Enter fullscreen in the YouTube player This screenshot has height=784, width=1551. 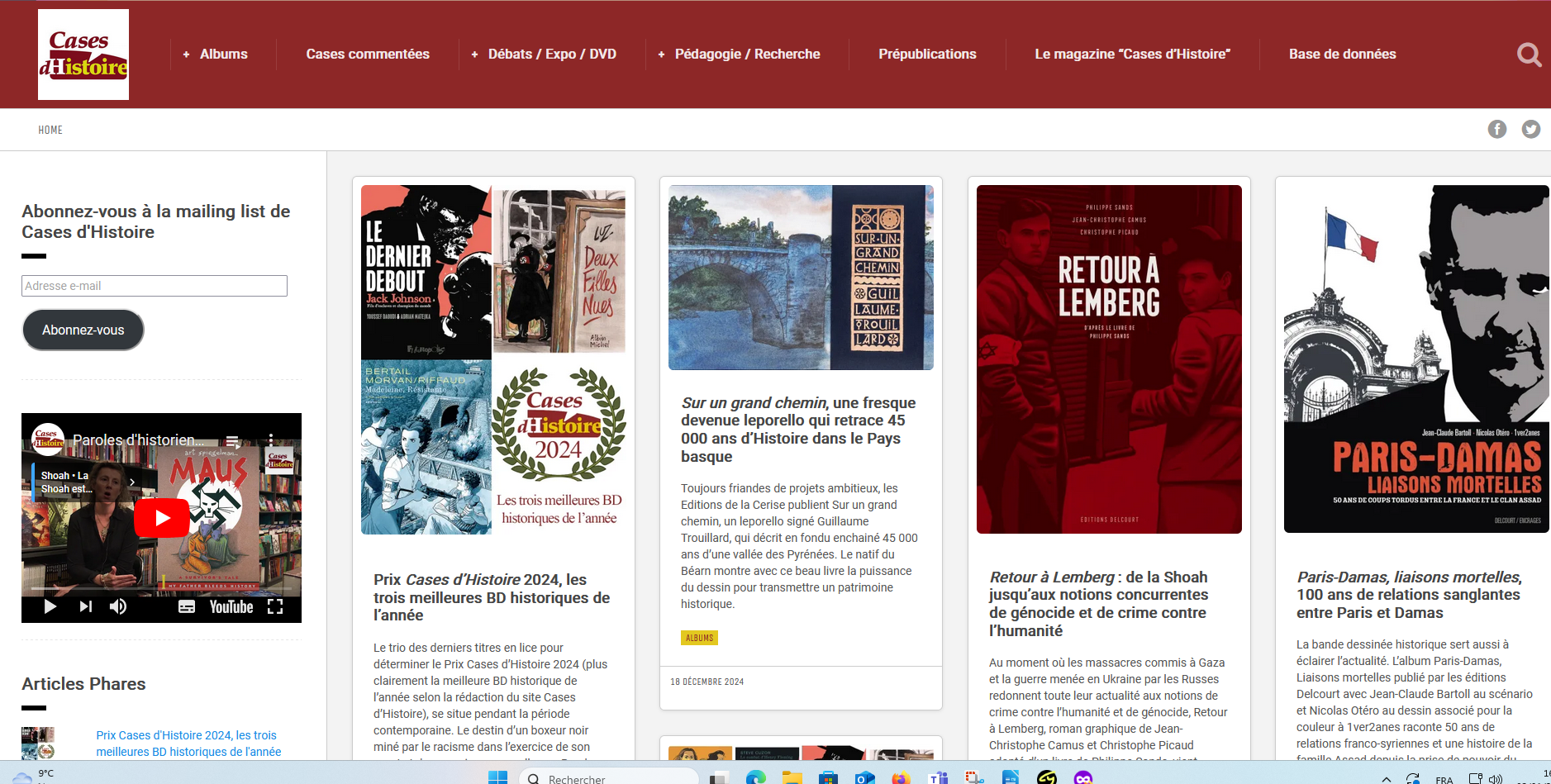pyautogui.click(x=275, y=606)
